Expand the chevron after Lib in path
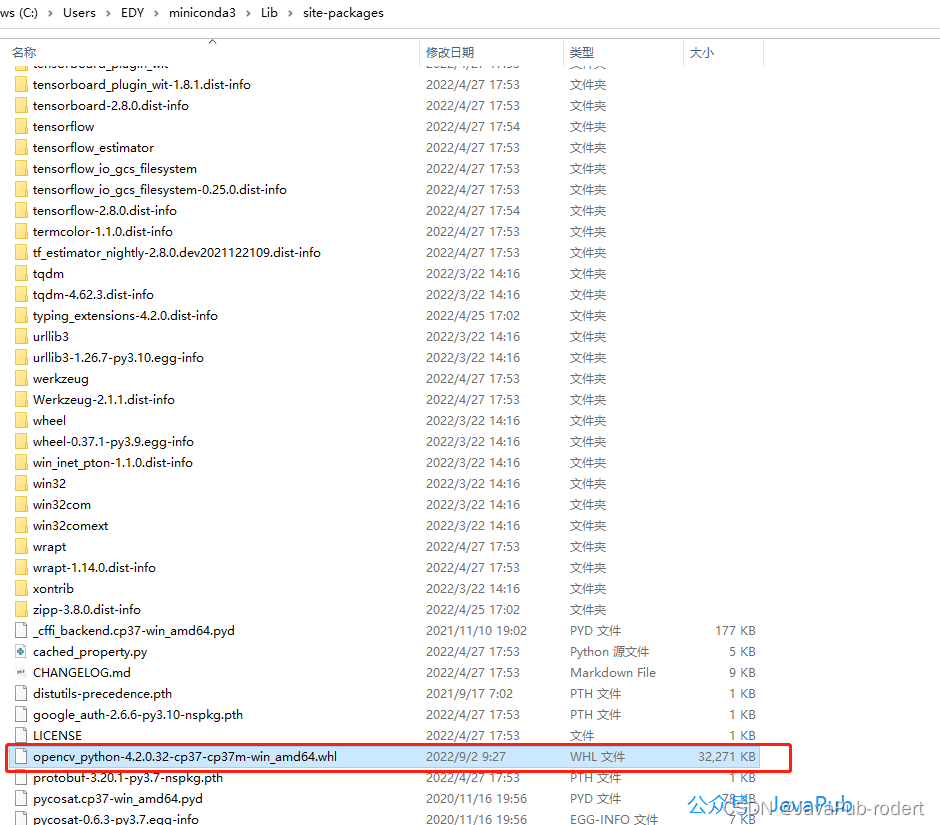The height and width of the screenshot is (825, 940). tap(290, 13)
